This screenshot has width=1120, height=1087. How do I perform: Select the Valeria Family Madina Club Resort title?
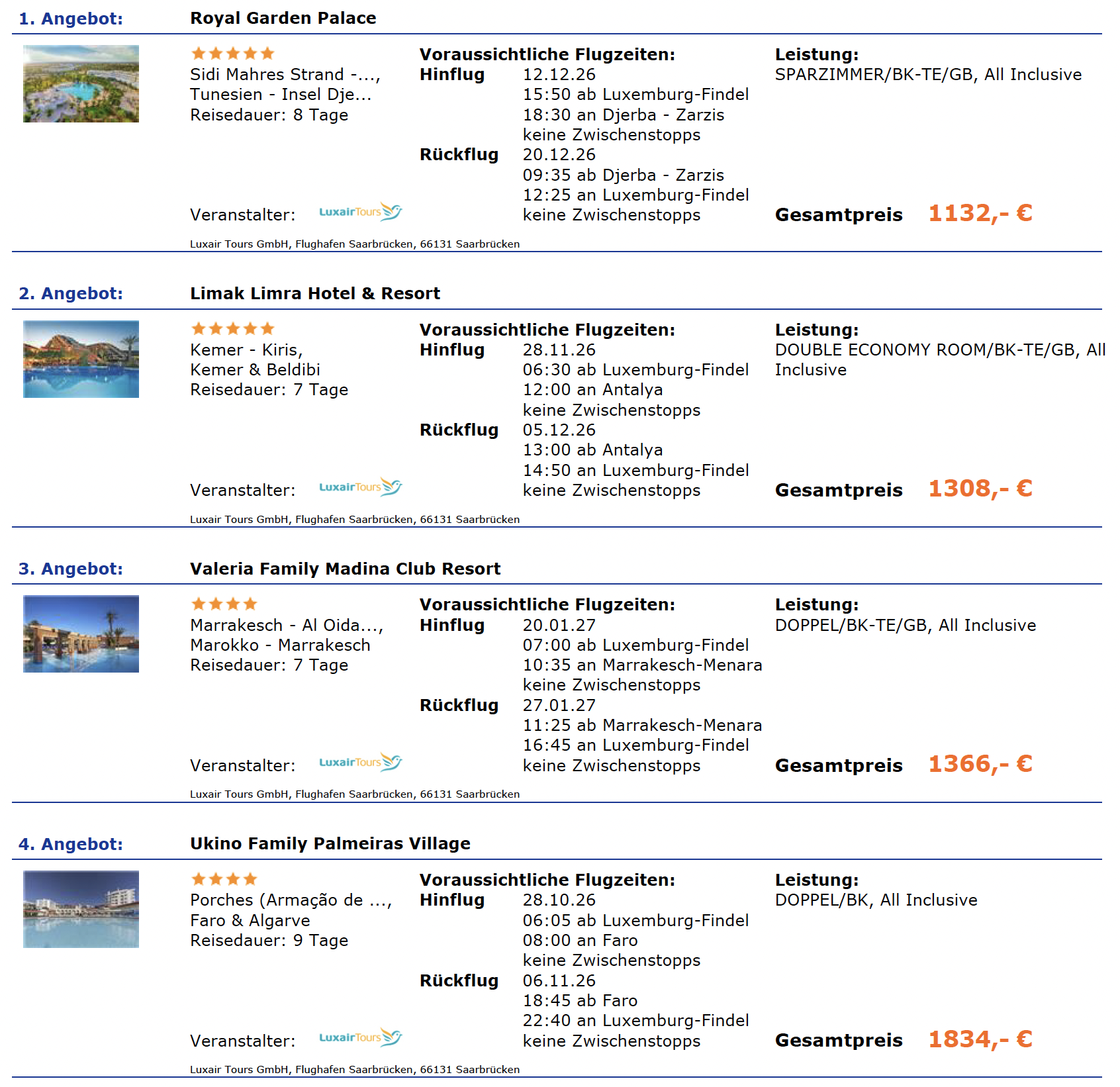[x=346, y=569]
